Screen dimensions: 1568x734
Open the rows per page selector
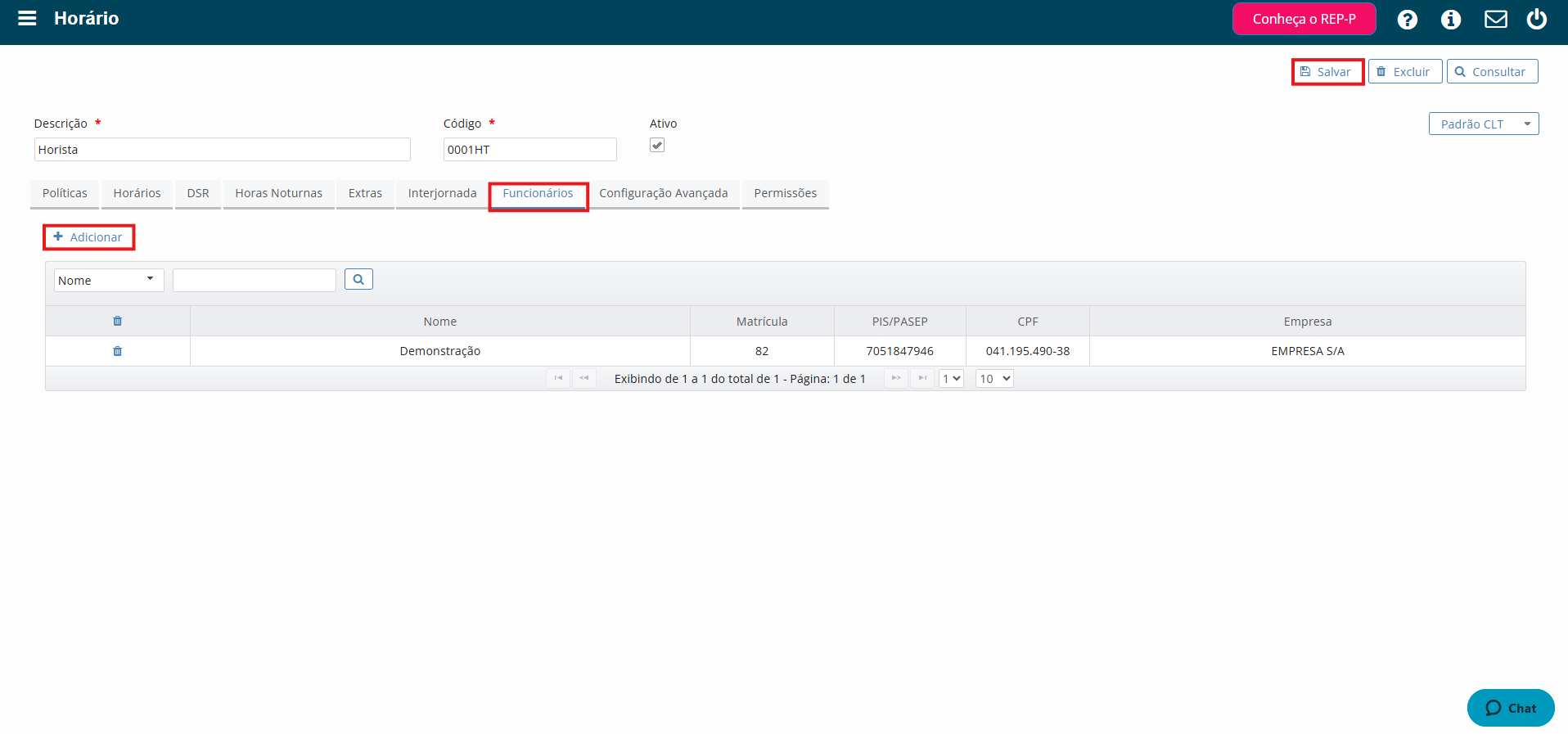coord(994,378)
